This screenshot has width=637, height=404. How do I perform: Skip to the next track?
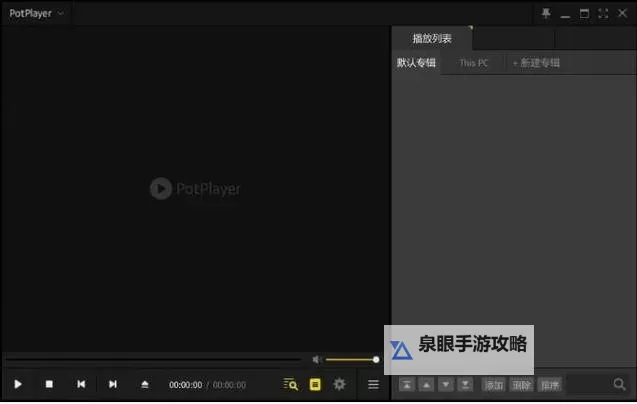tap(113, 384)
